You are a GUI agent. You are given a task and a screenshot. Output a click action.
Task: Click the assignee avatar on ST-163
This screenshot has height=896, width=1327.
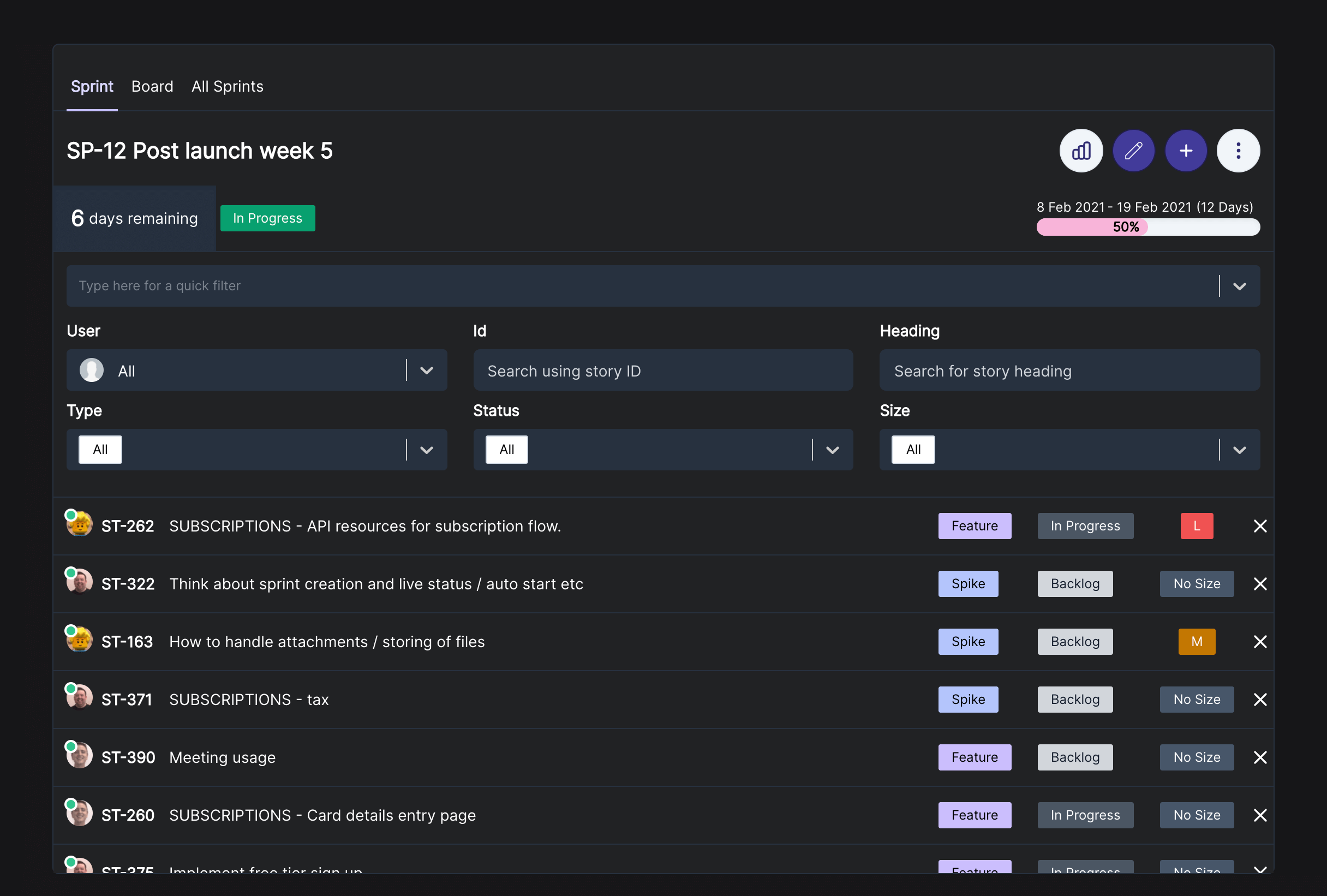[x=79, y=639]
